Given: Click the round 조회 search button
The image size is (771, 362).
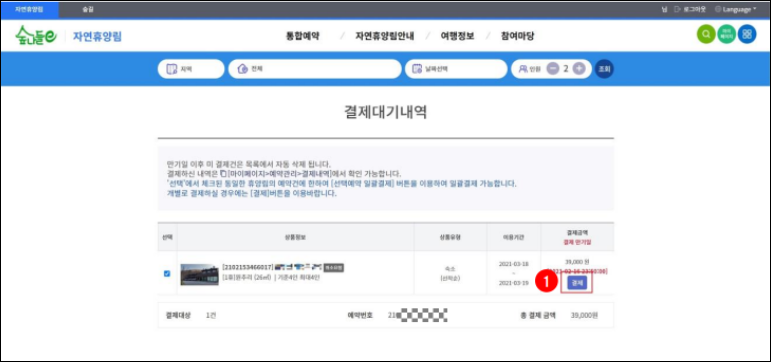Looking at the screenshot, I should point(604,69).
